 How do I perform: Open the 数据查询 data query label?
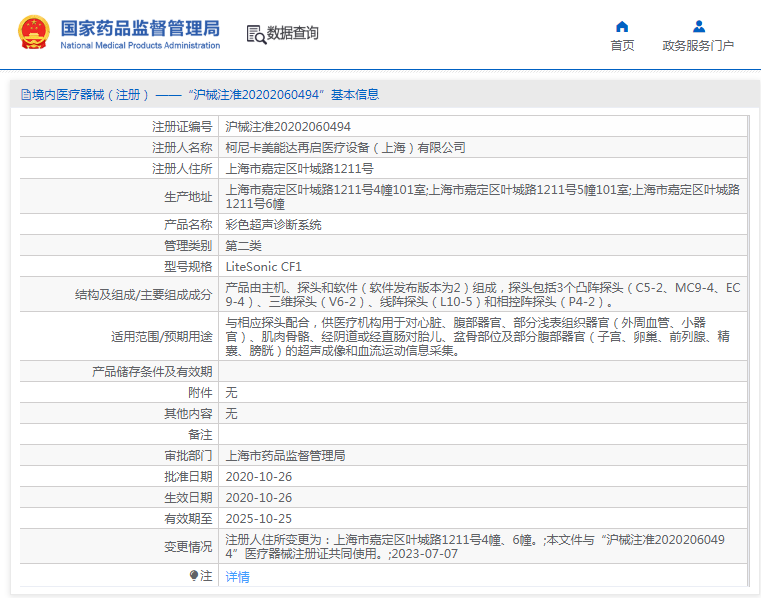[x=292, y=33]
